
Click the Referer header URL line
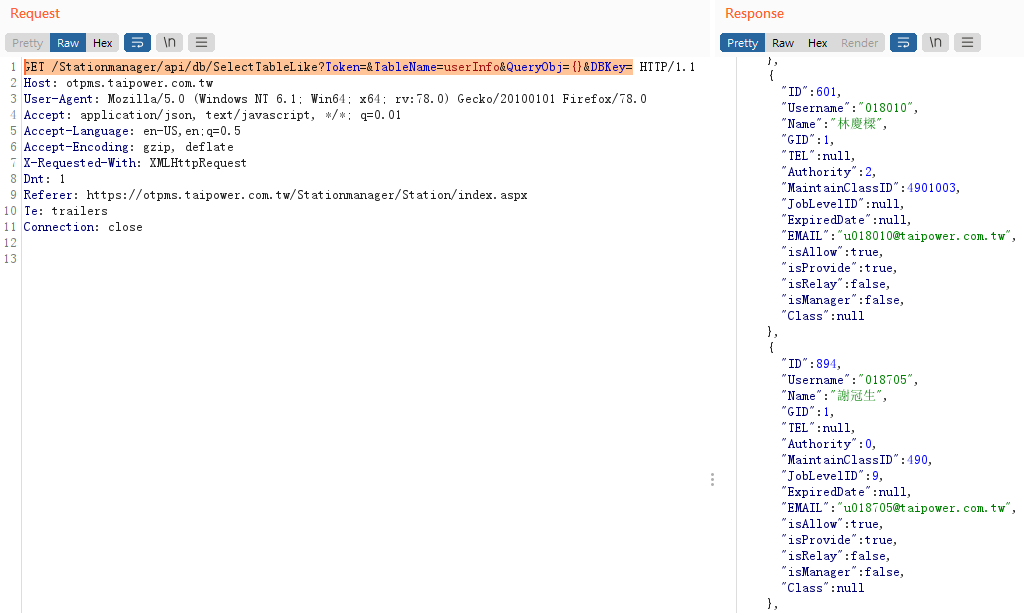(x=276, y=195)
